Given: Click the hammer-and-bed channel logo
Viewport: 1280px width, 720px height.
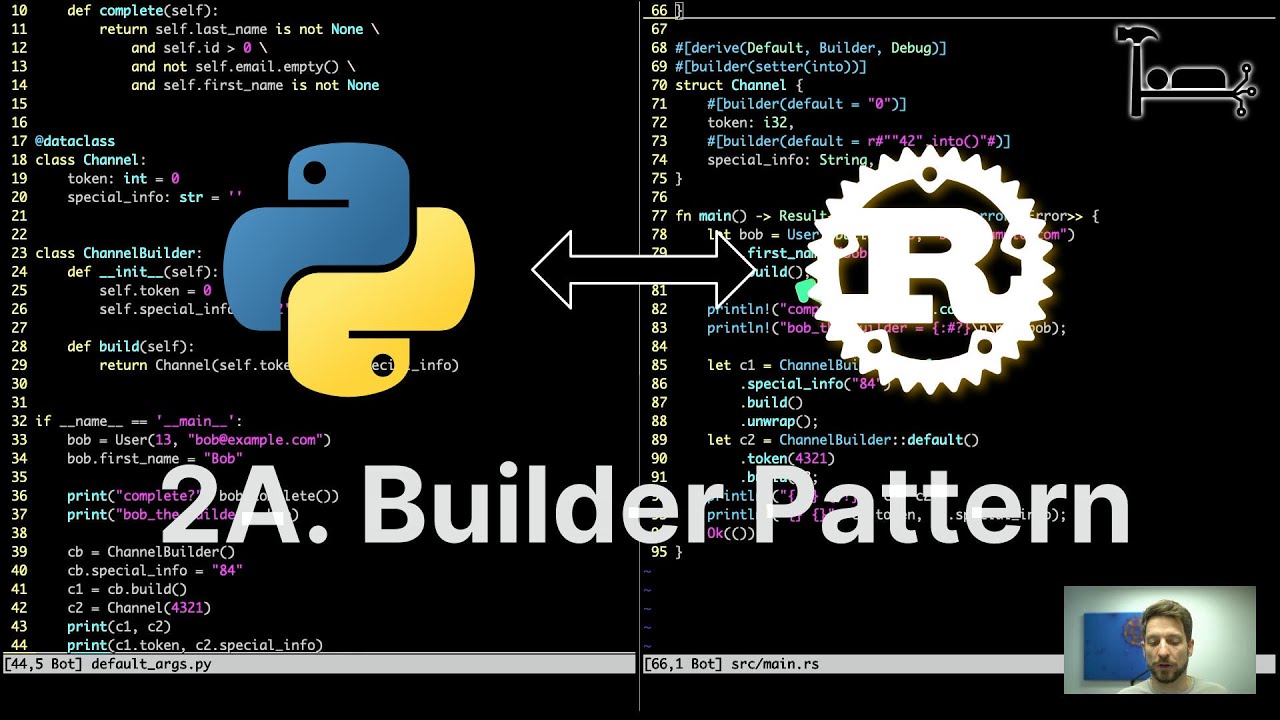Looking at the screenshot, I should [1186, 72].
